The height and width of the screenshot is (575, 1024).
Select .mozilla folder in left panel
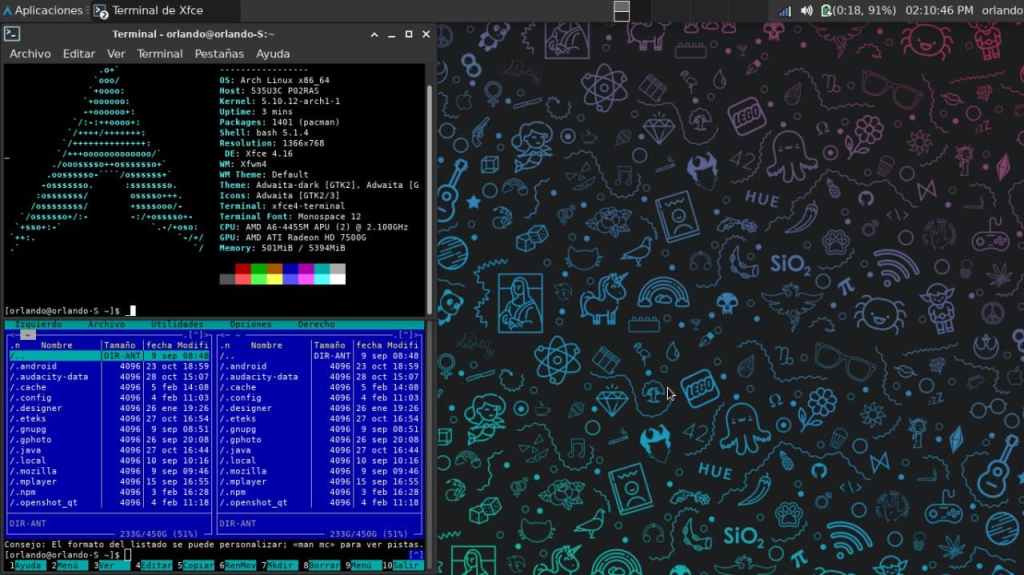pyautogui.click(x=34, y=471)
